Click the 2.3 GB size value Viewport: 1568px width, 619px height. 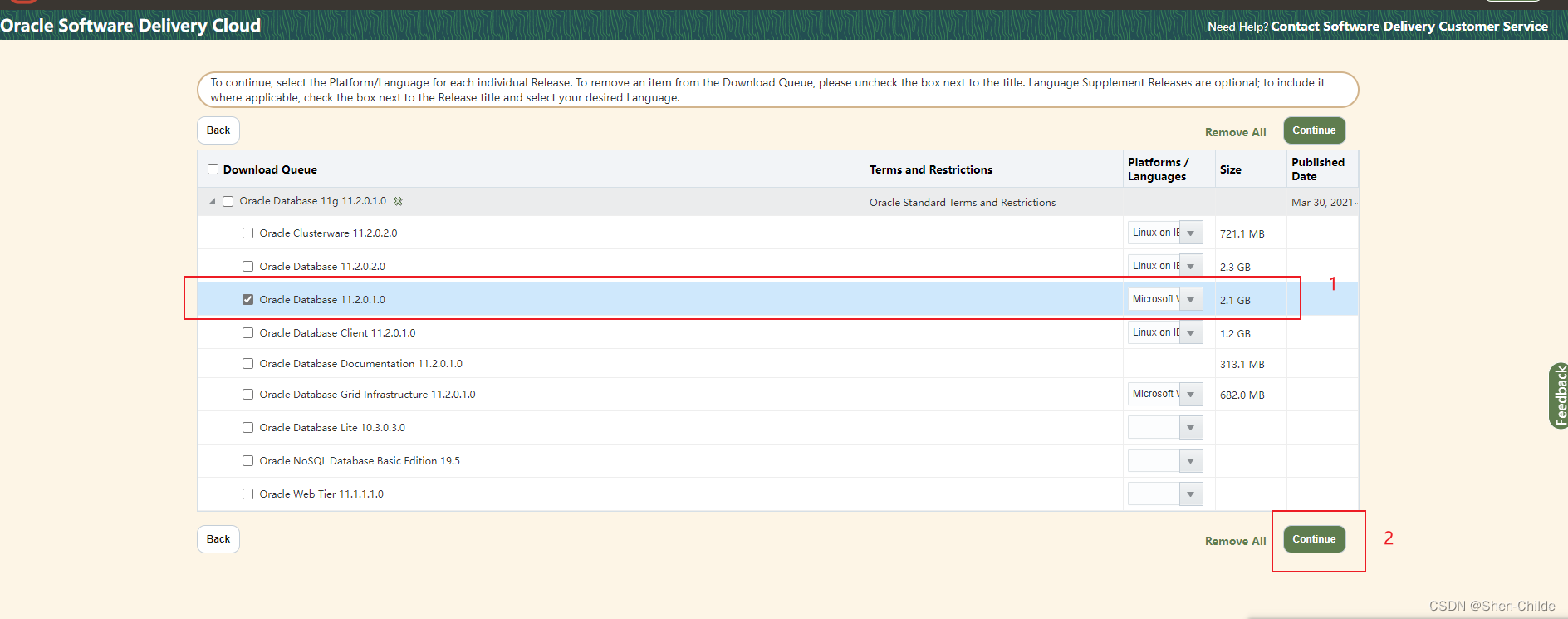click(x=1235, y=268)
